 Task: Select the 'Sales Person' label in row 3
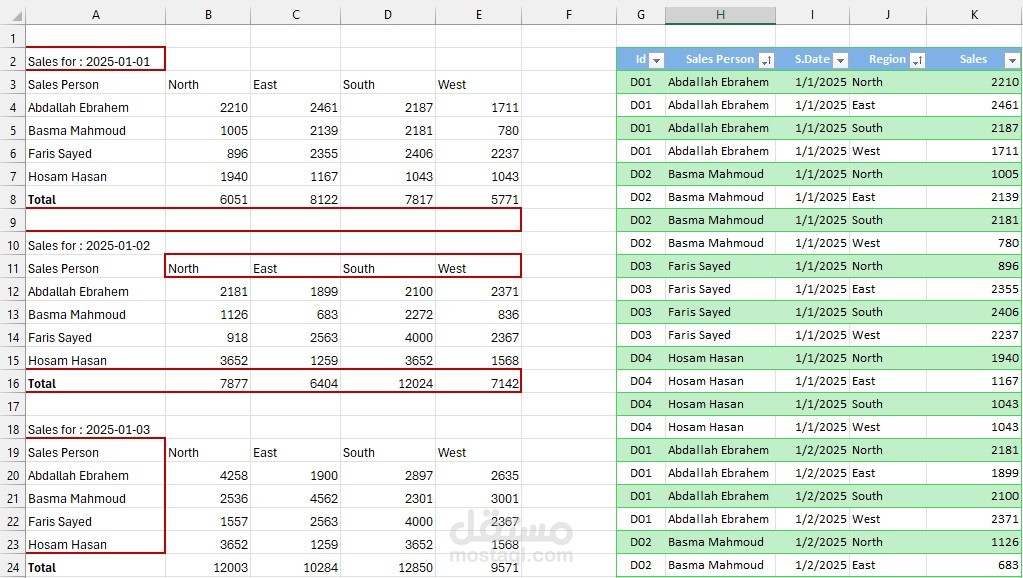[63, 85]
